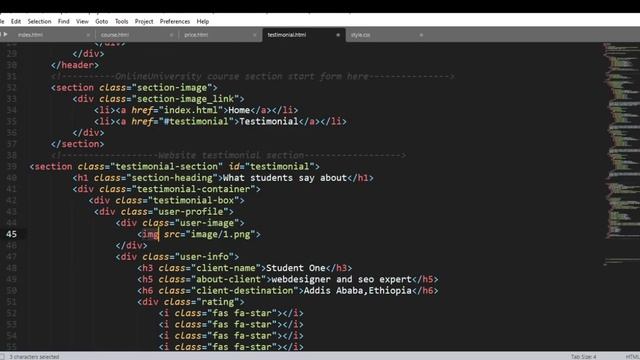Click line number 45 in gutter
This screenshot has width=640, height=360.
tap(11, 234)
